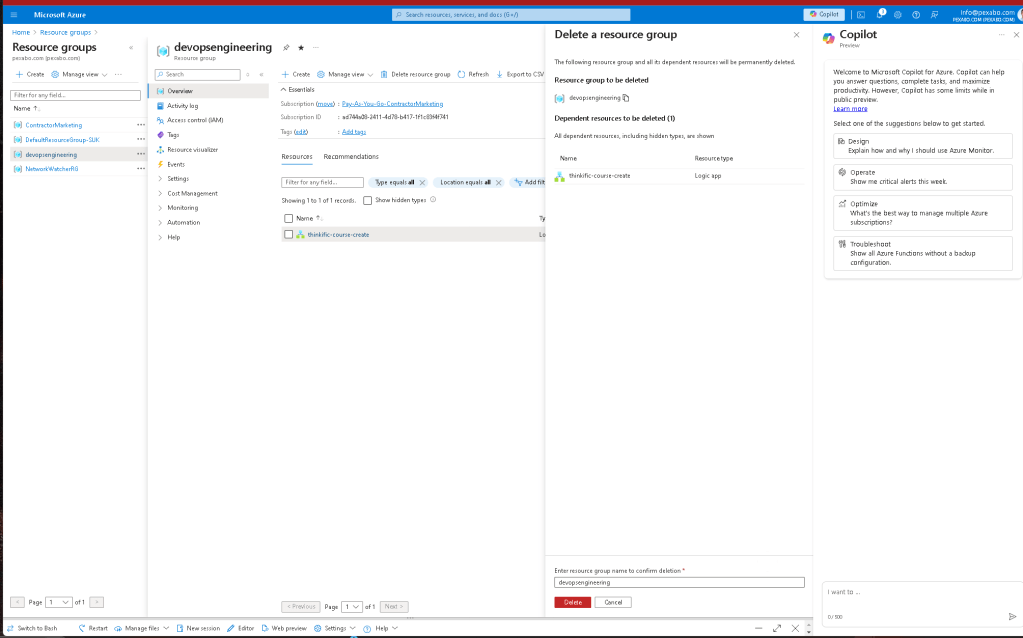The height and width of the screenshot is (638, 1023).
Task: Open thinkific-course-create logic app link
Action: click(338, 235)
